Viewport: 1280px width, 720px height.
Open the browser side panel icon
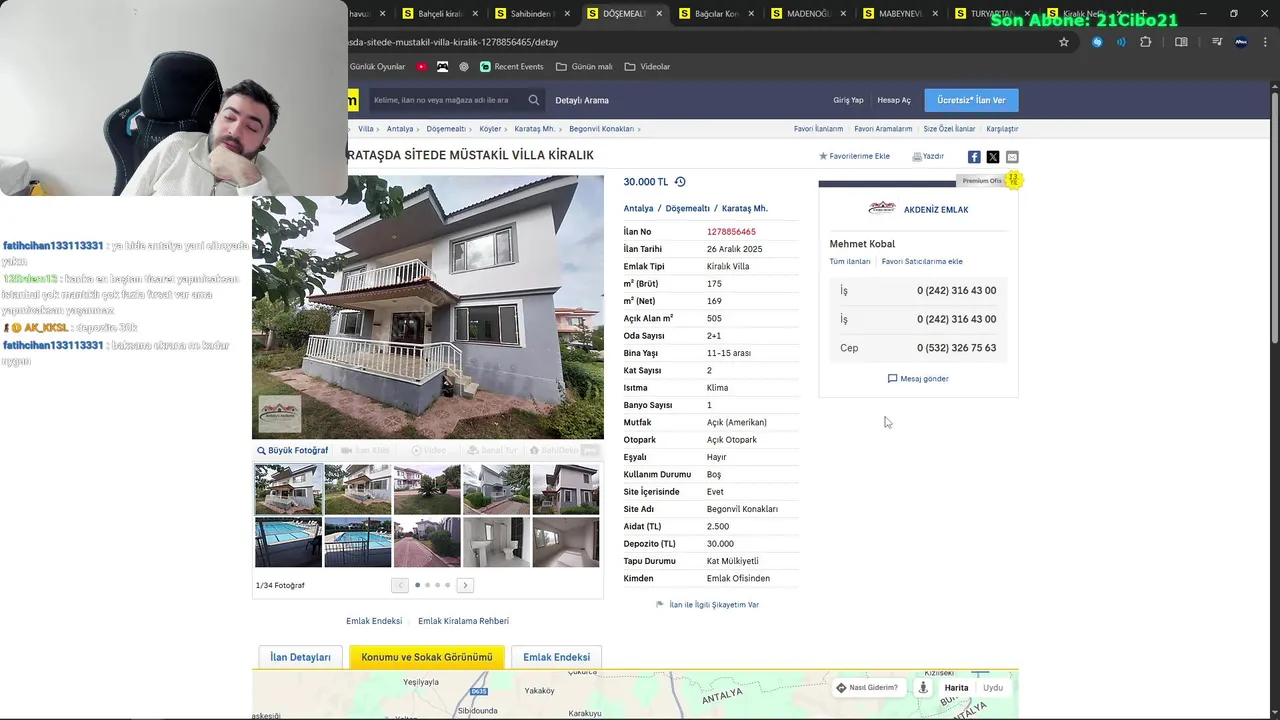click(1181, 42)
